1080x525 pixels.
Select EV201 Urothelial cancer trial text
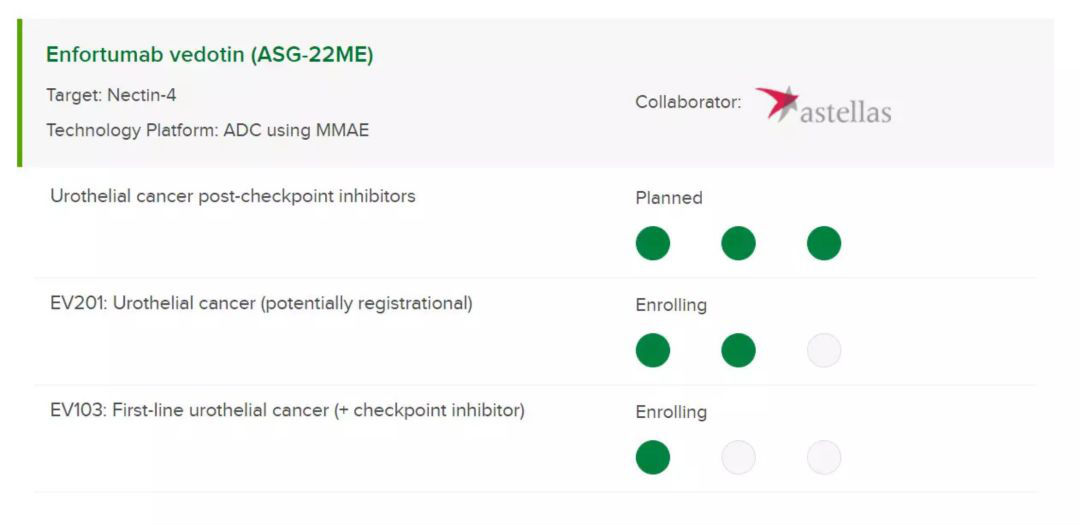click(x=261, y=303)
